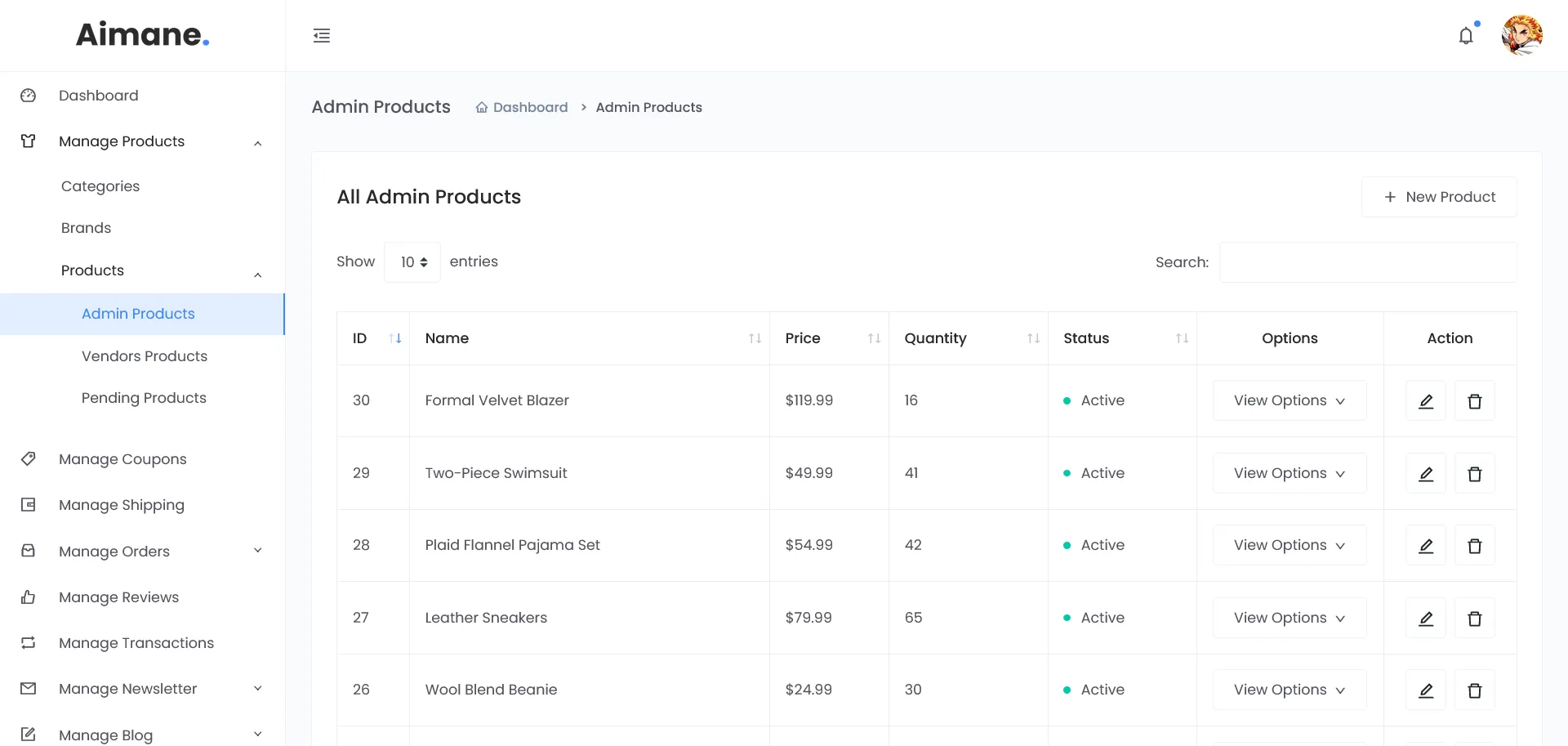Sort table by Price column
1568x746 pixels.
tap(829, 338)
